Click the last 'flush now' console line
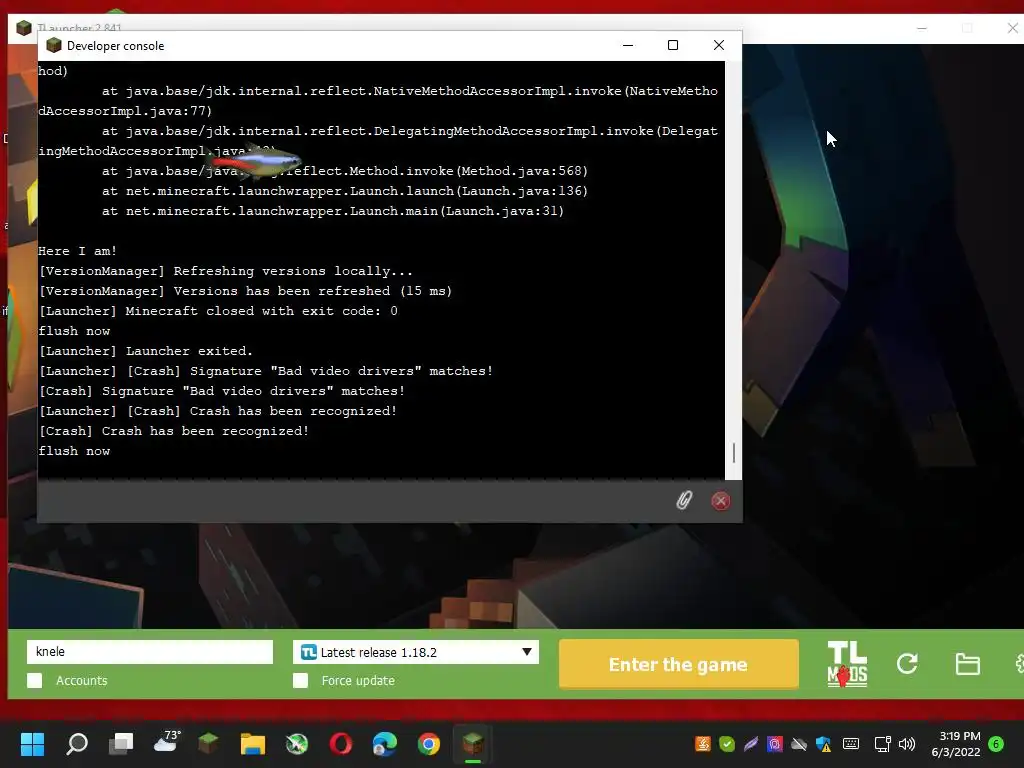 [74, 451]
